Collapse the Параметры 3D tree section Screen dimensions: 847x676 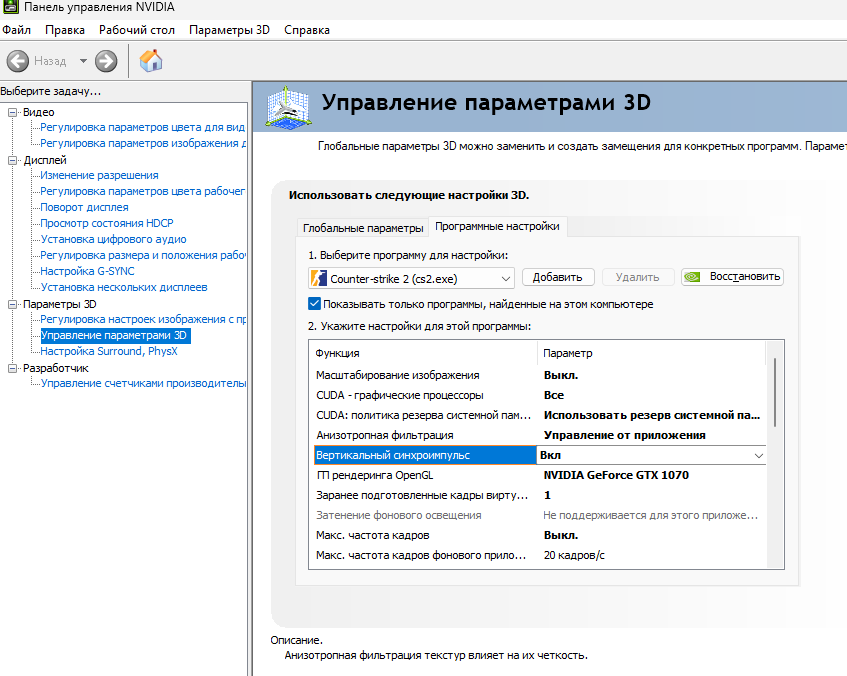pos(12,304)
